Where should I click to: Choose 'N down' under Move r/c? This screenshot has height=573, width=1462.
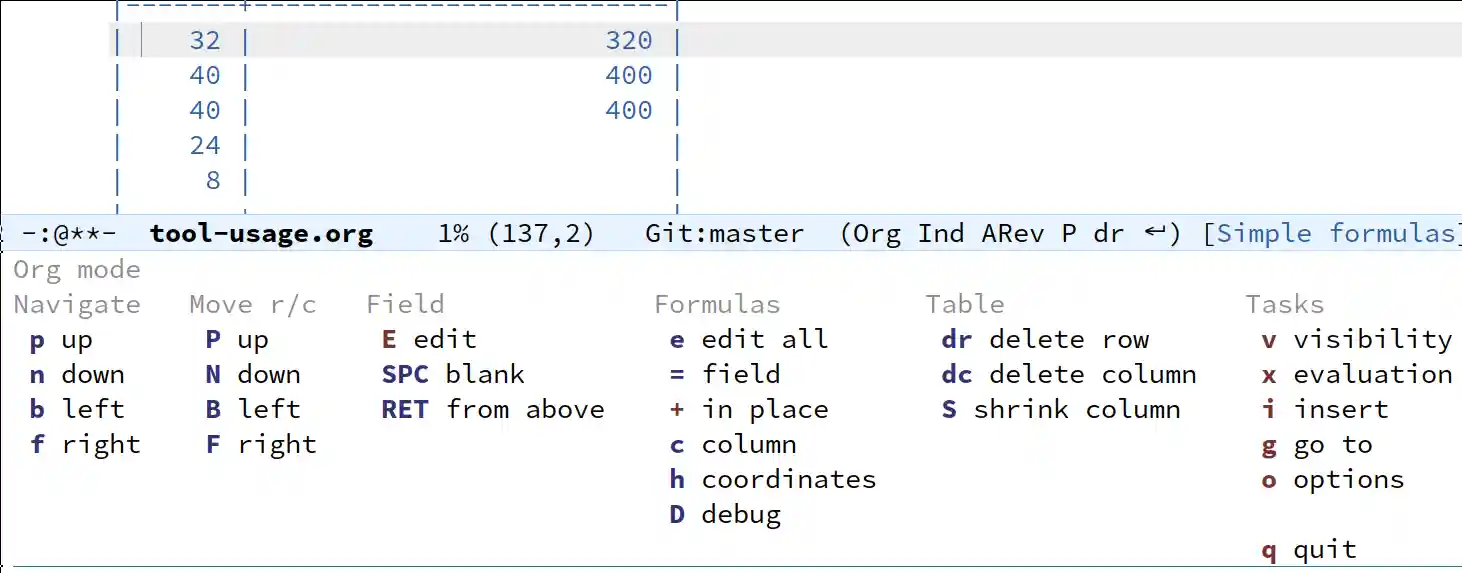(x=253, y=375)
